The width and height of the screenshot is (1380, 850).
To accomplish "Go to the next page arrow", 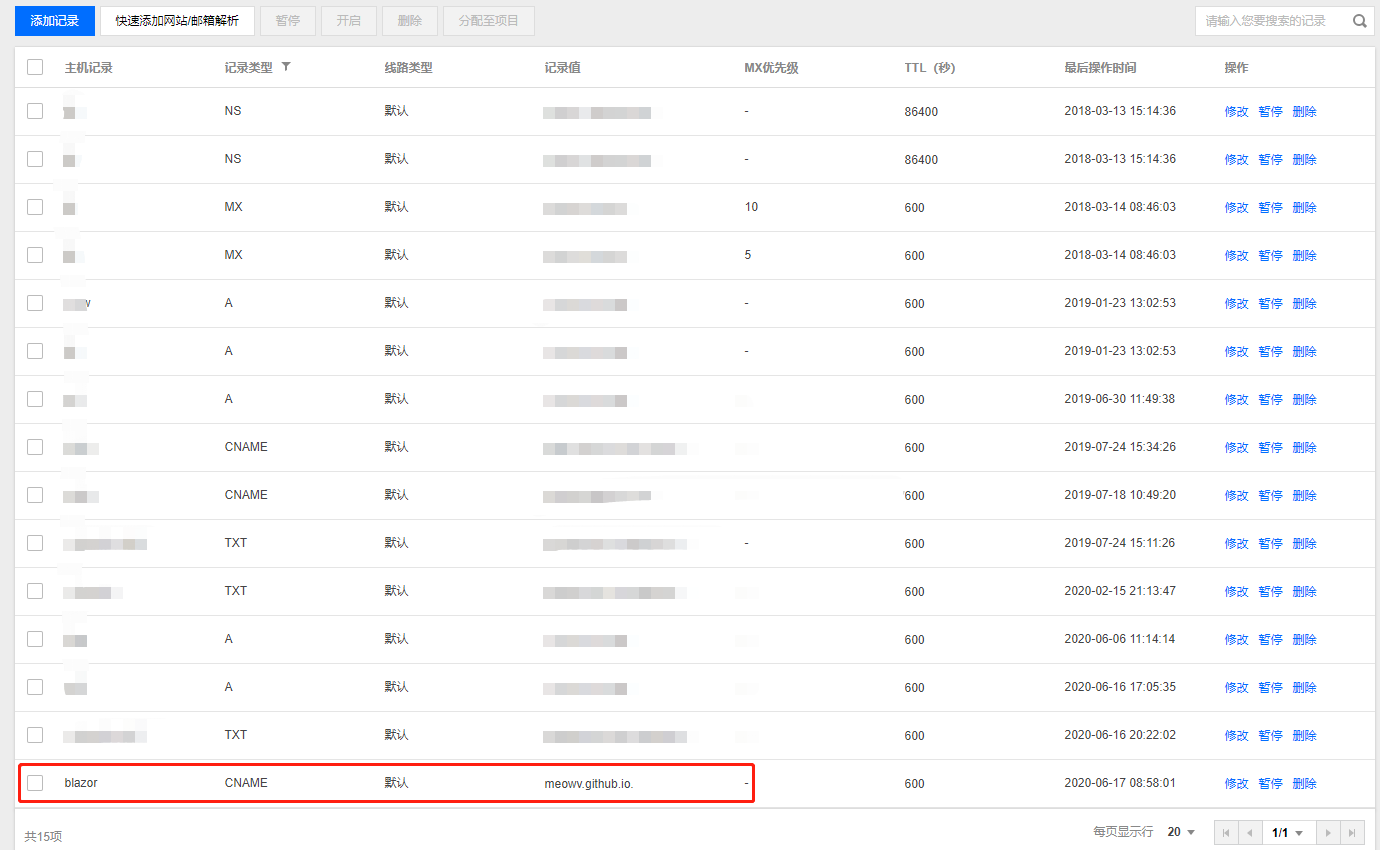I will click(1328, 833).
